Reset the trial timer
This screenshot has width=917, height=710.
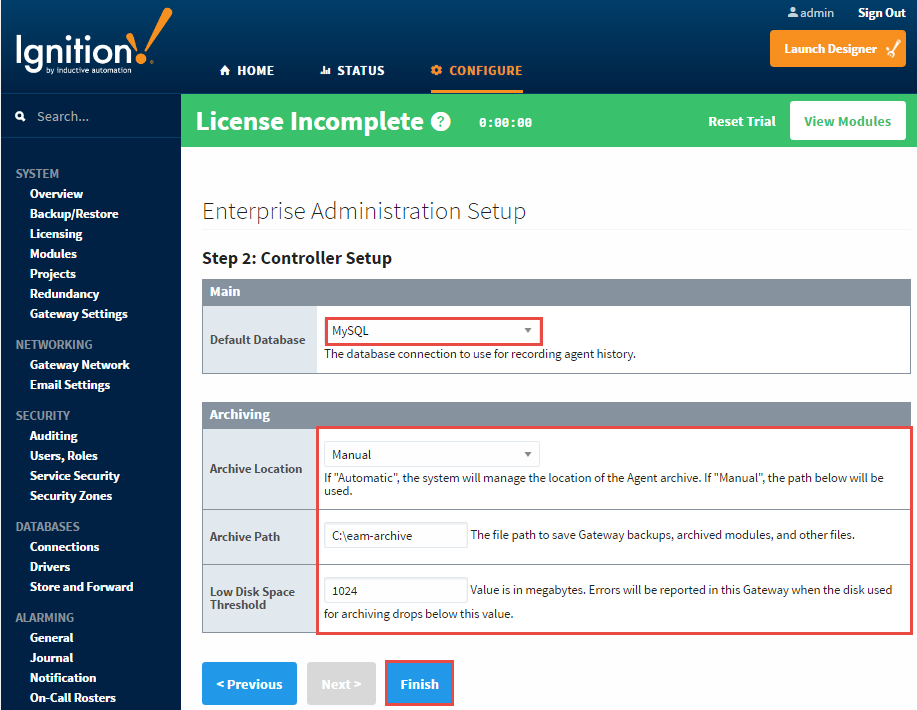pyautogui.click(x=742, y=122)
